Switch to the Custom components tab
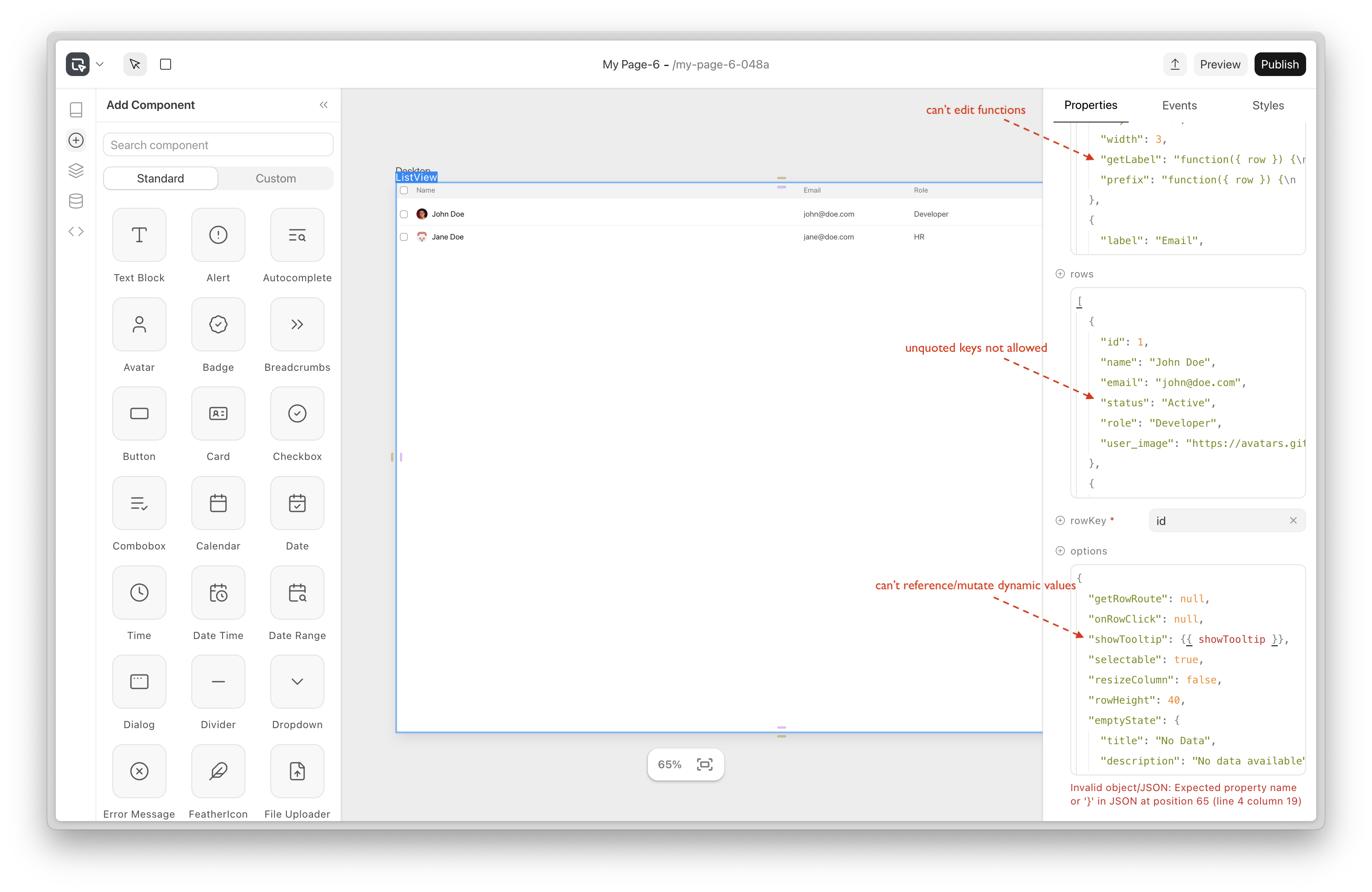Screen dimensions: 1372x892 [x=275, y=179]
